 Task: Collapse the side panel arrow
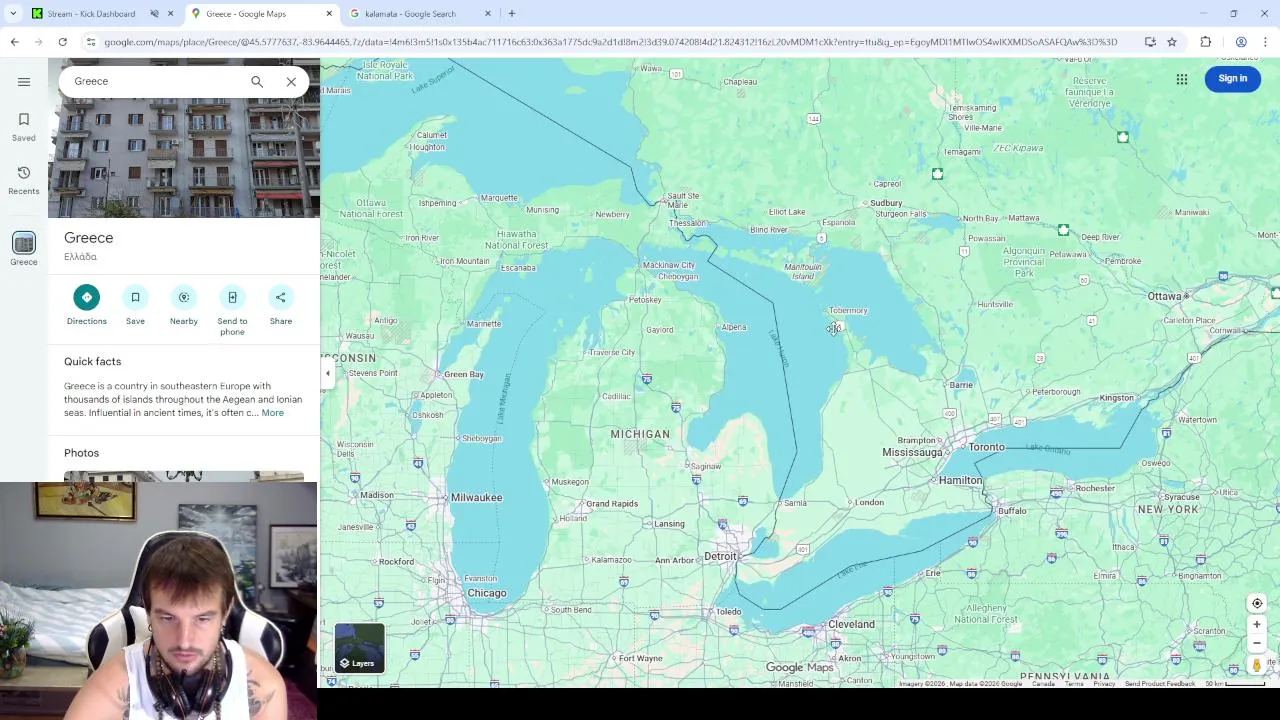pyautogui.click(x=327, y=373)
